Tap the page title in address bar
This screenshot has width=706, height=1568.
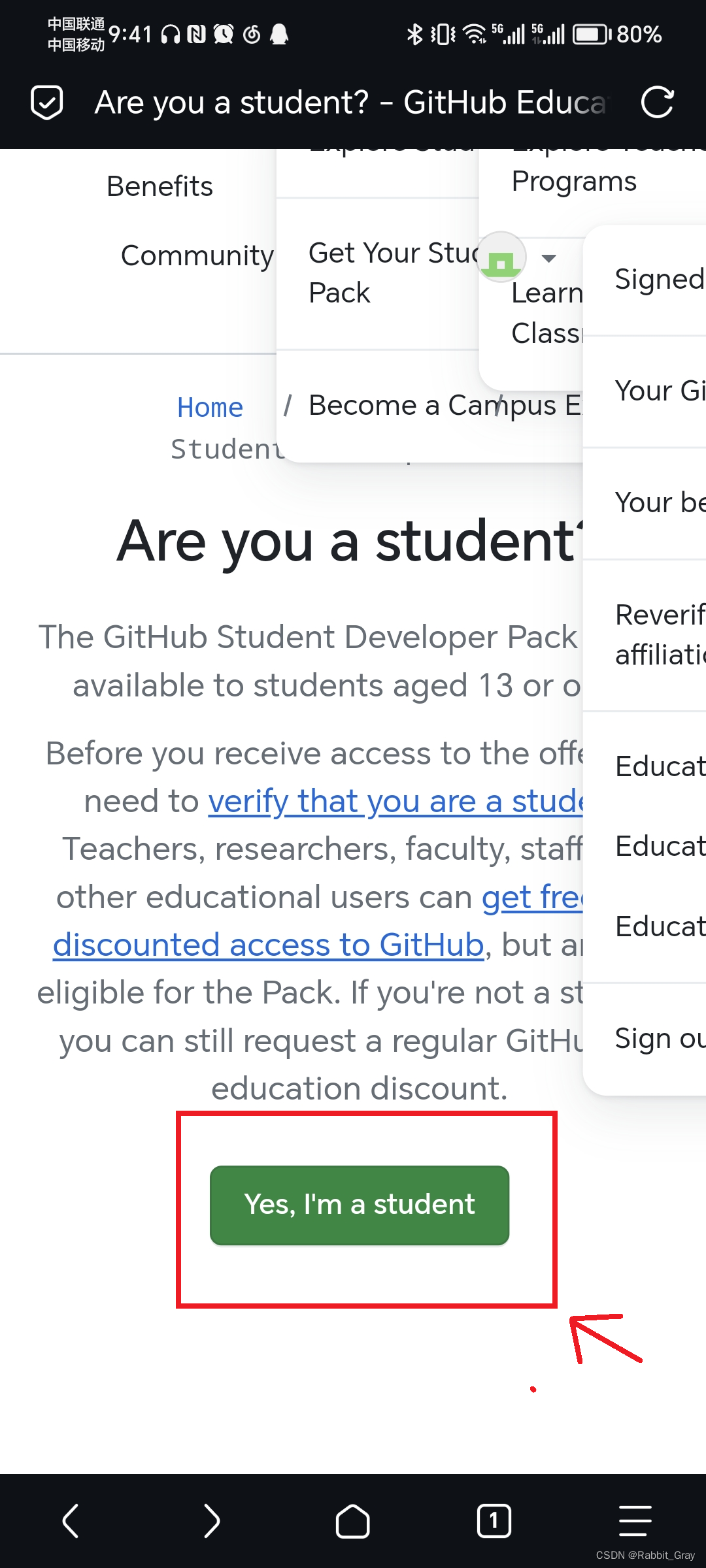352,103
